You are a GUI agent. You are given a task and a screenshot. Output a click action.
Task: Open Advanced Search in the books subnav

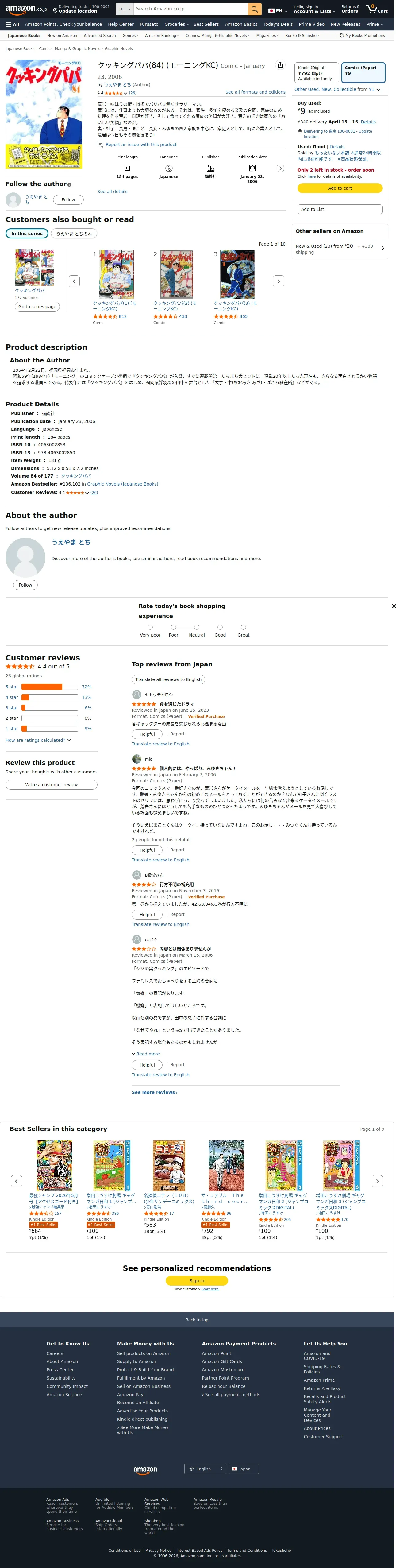pyautogui.click(x=100, y=35)
